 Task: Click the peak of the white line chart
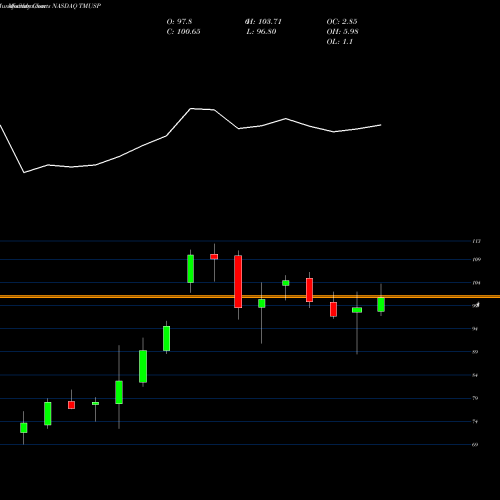coord(191,109)
